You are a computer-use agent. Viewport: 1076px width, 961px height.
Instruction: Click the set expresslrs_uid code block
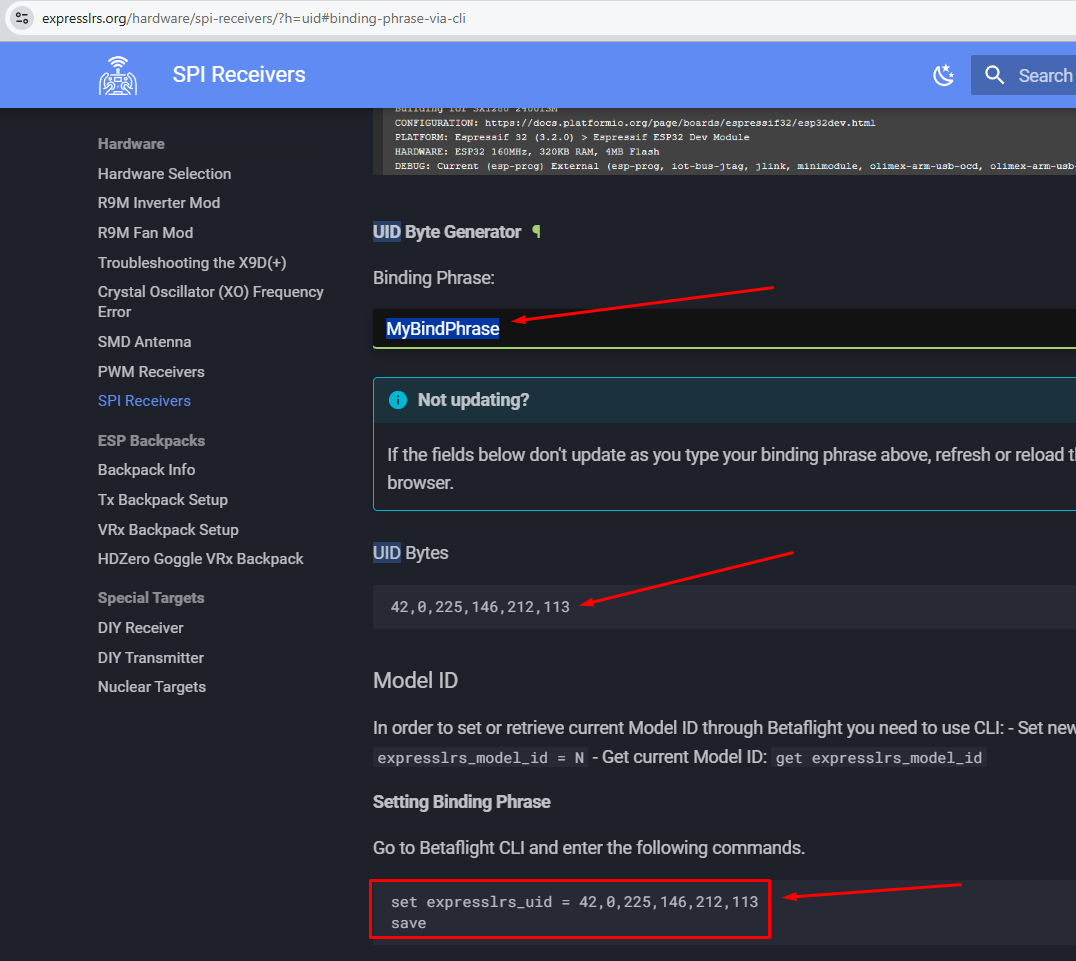[x=573, y=911]
